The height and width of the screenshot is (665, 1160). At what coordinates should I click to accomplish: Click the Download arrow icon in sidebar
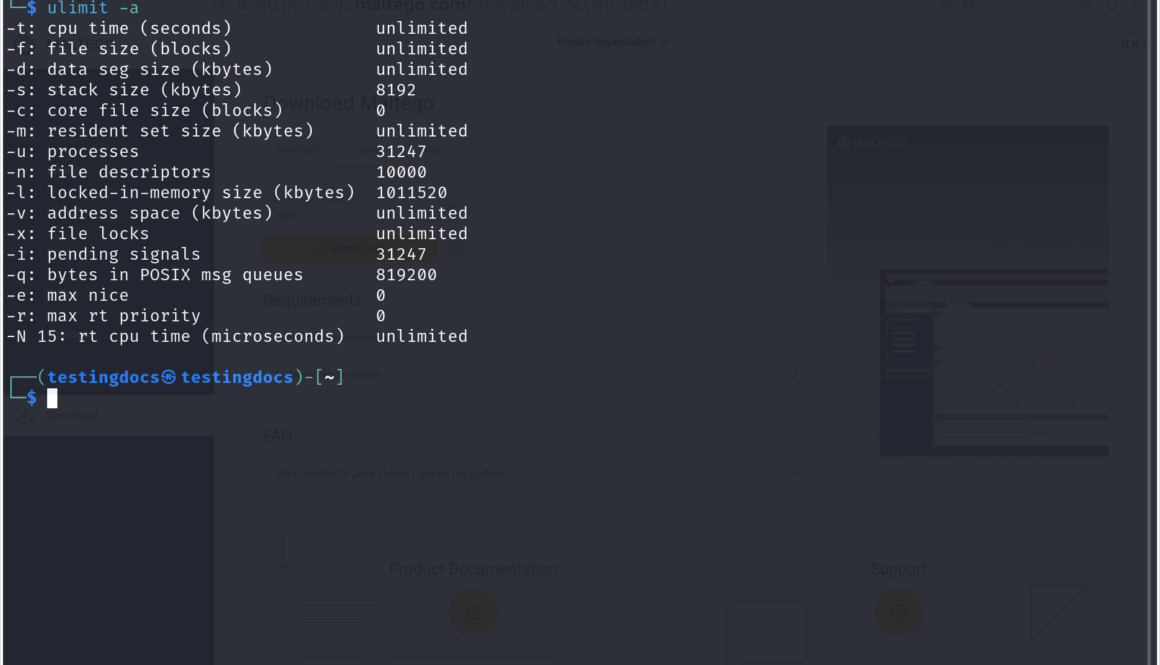(25, 415)
